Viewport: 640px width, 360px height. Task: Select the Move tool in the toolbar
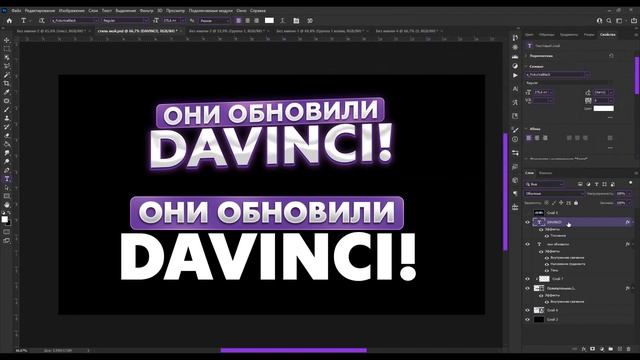tap(7, 40)
